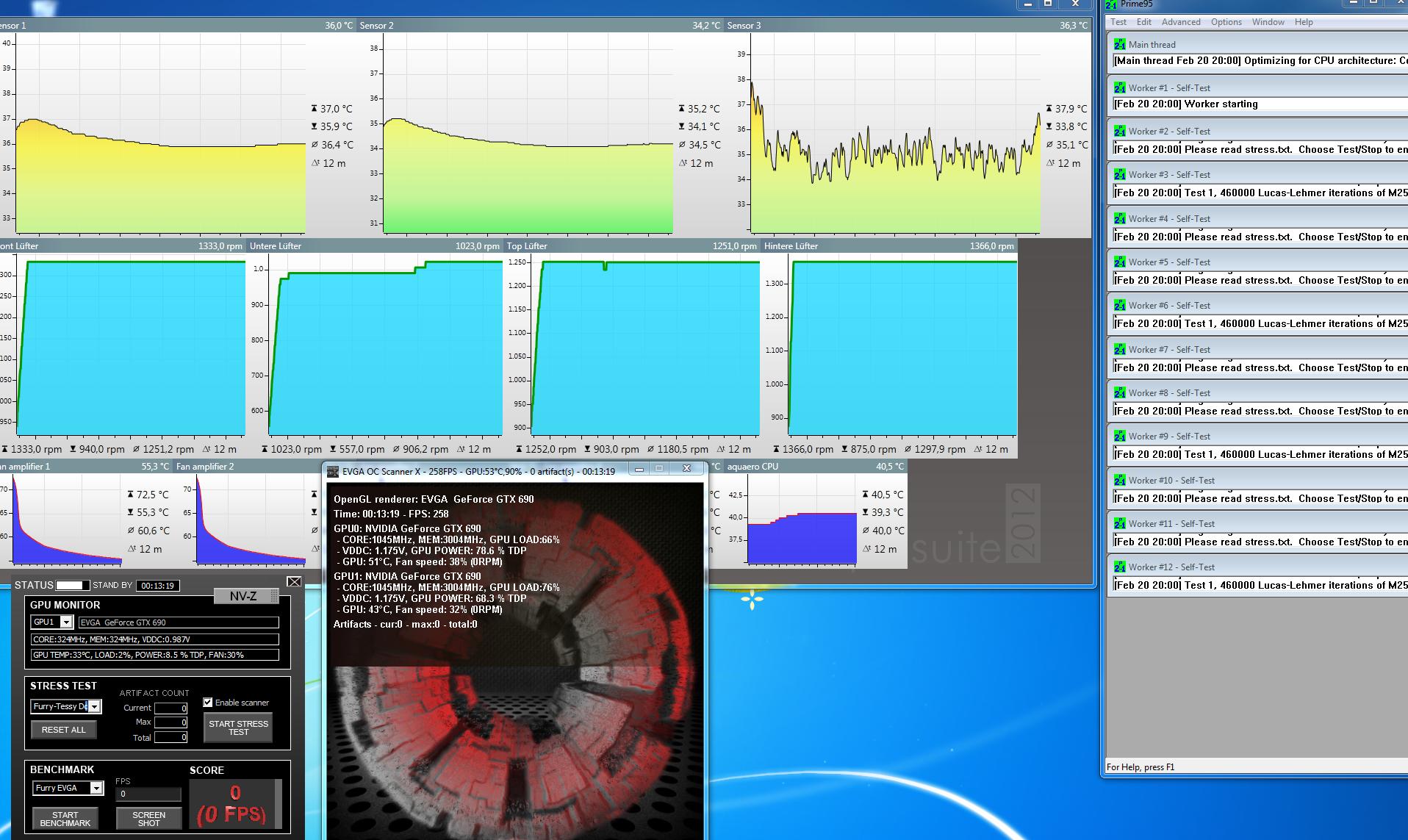Screen dimensions: 1408x840
Task: Click the 'GPU TEMP:33°C' readout line
Action: pyautogui.click(x=154, y=655)
